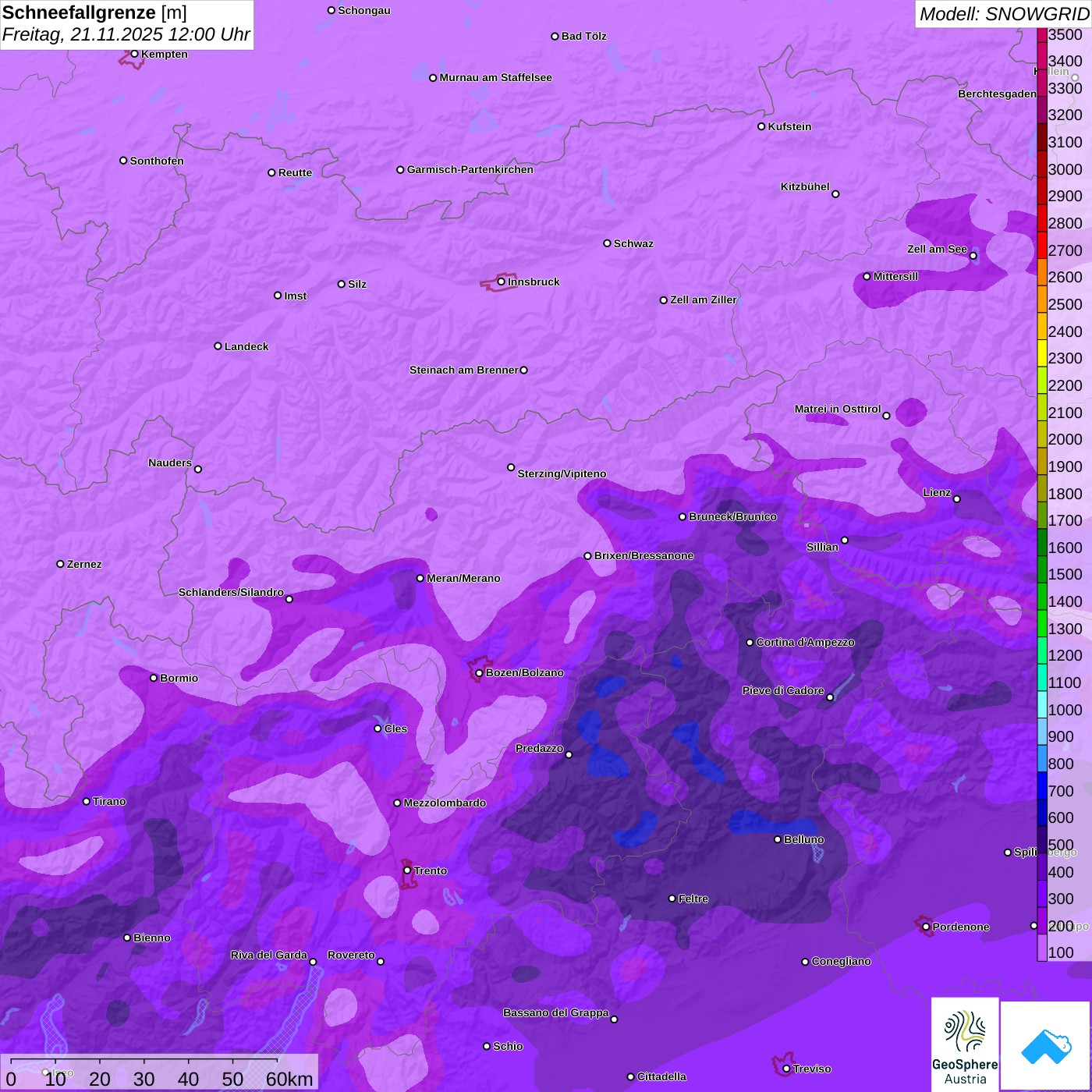Click the '3500' legend value

click(x=1065, y=34)
